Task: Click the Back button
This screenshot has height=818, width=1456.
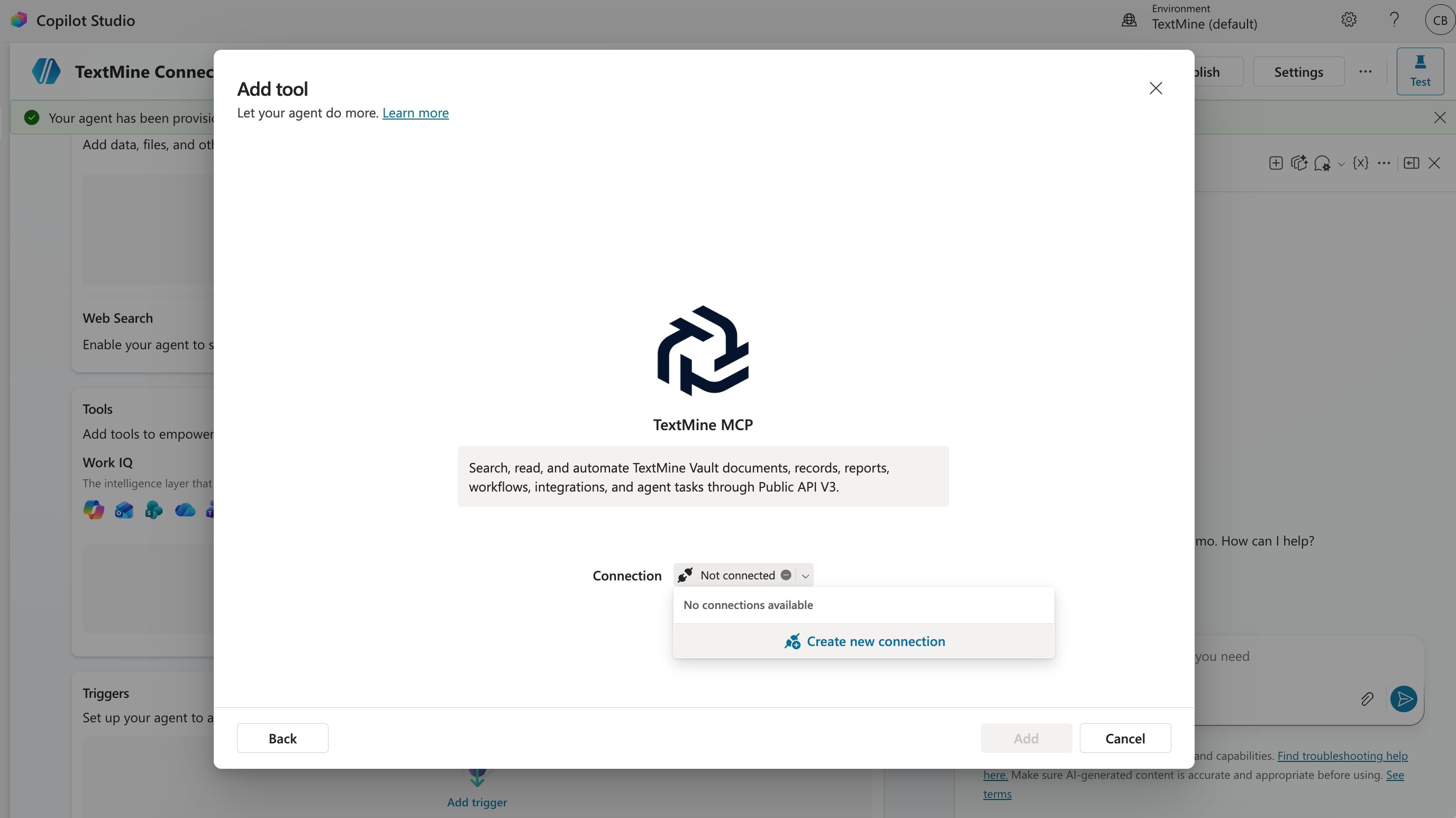Action: coord(283,738)
